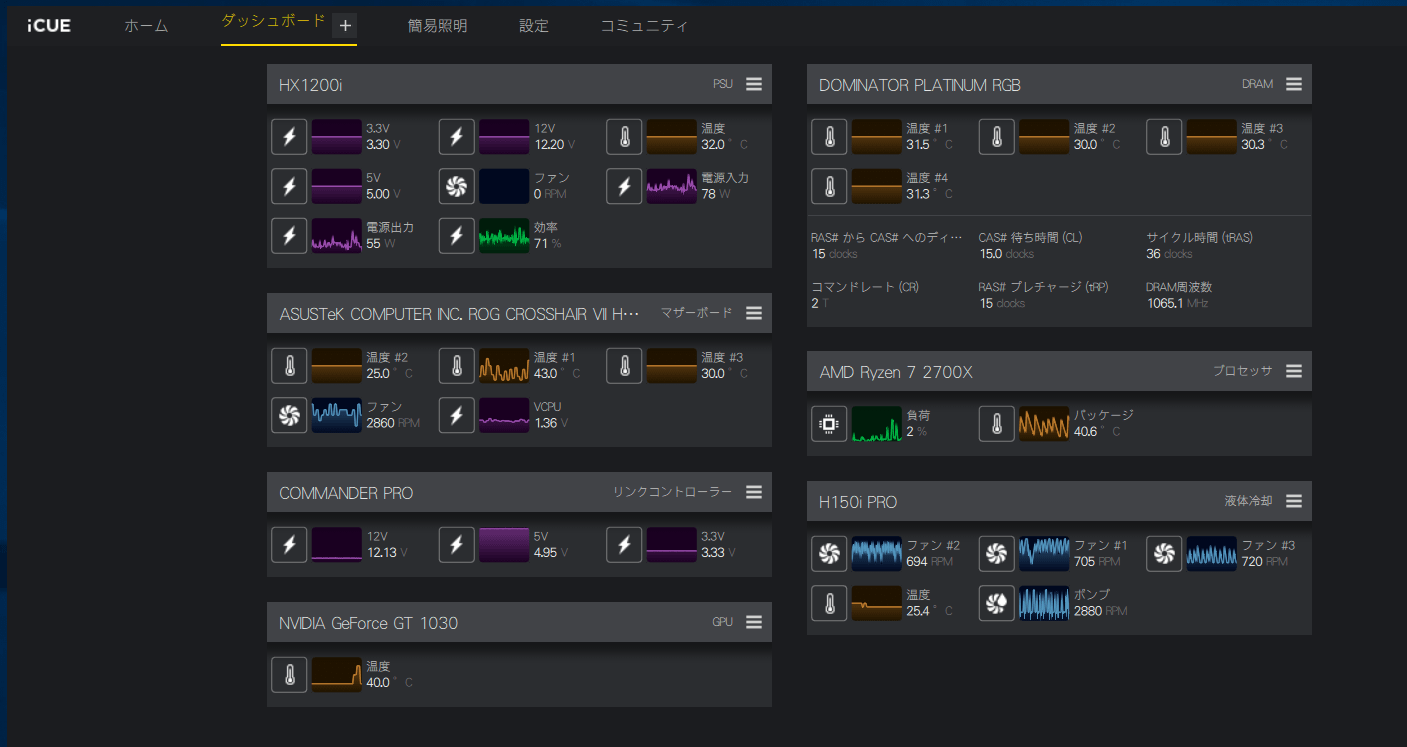Click the 電源出力 55 W lightning icon
This screenshot has width=1407, height=747.
(x=289, y=235)
